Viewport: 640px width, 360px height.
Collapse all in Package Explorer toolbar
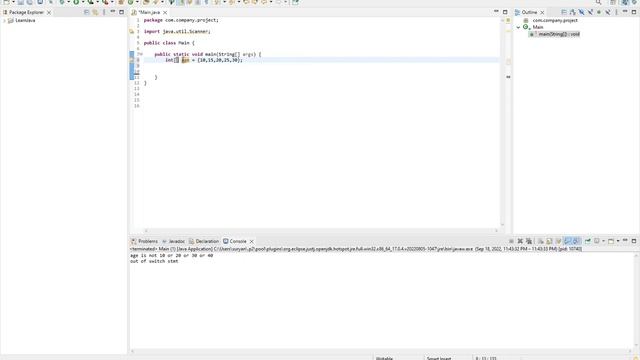(x=86, y=12)
